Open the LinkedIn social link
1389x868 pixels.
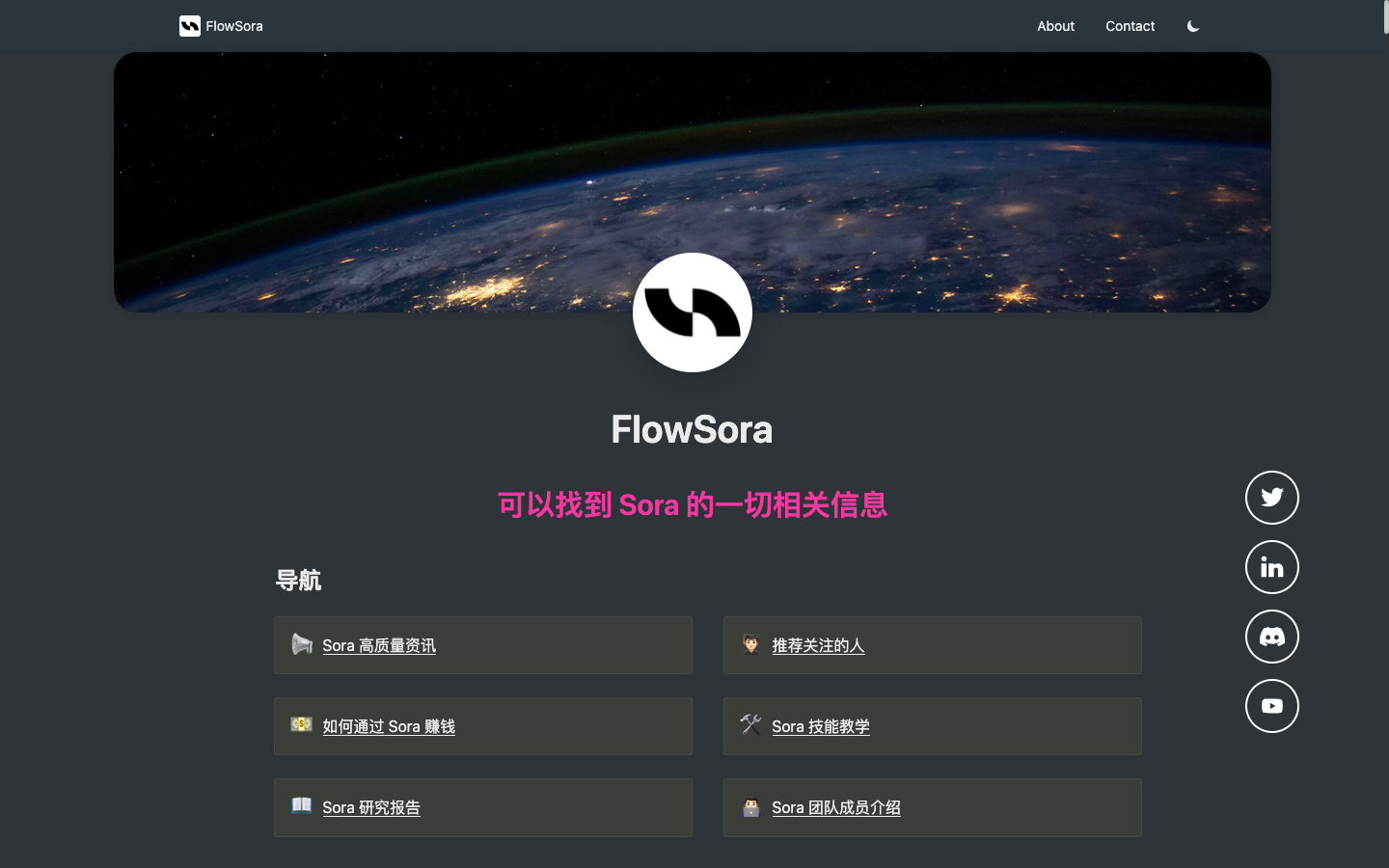coord(1271,567)
